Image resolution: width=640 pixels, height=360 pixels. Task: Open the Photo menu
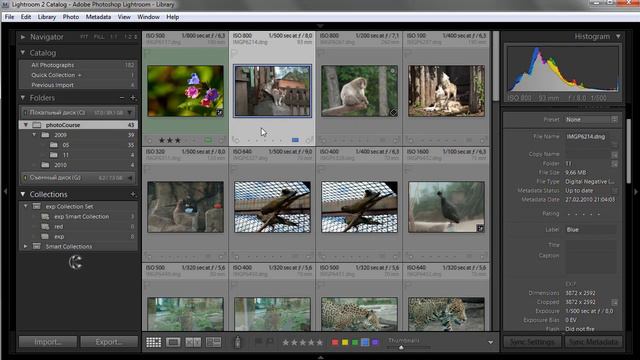71,17
